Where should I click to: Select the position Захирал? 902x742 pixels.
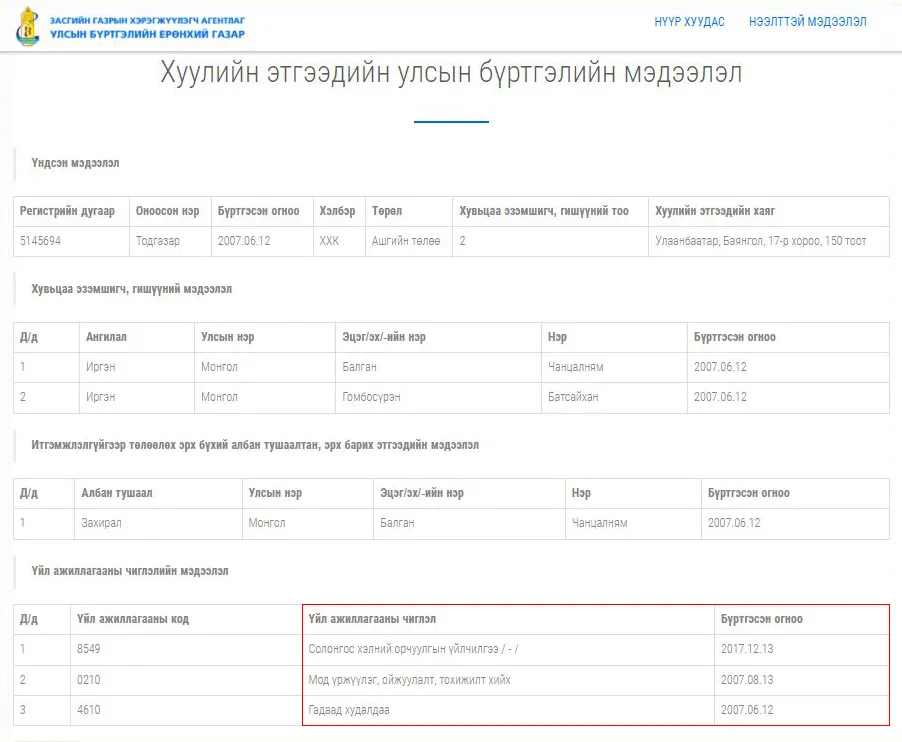(101, 523)
